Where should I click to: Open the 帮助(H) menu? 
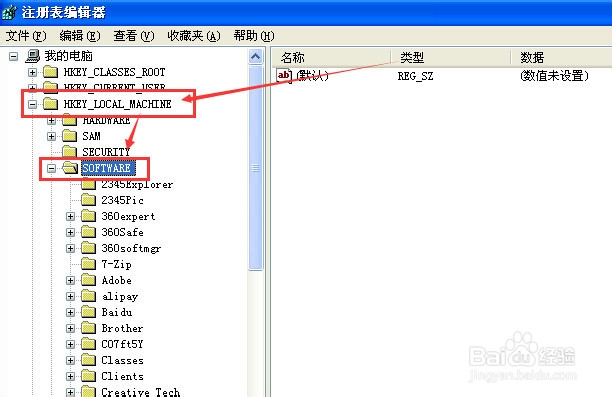click(254, 36)
